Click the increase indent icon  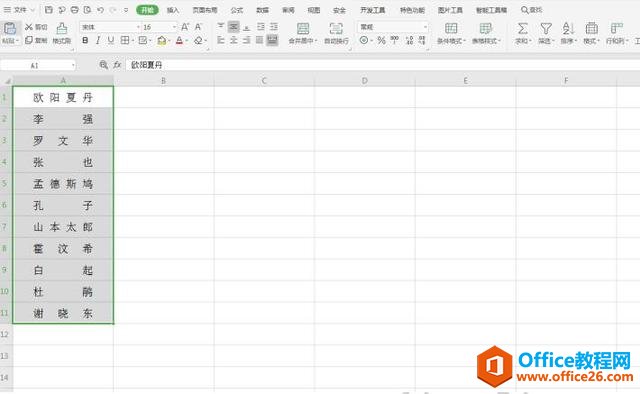(x=274, y=27)
